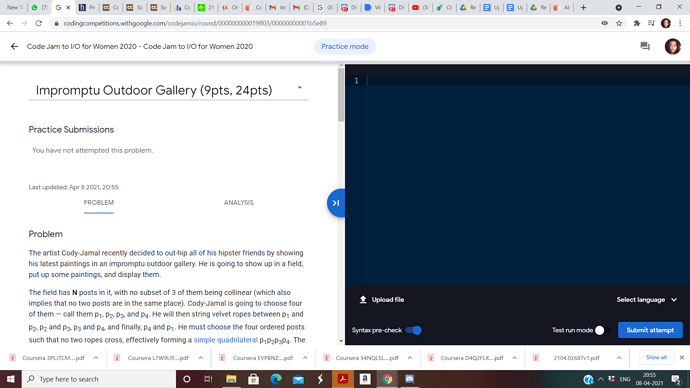
Task: Open the Windows Start menu
Action: pyautogui.click(x=11, y=379)
